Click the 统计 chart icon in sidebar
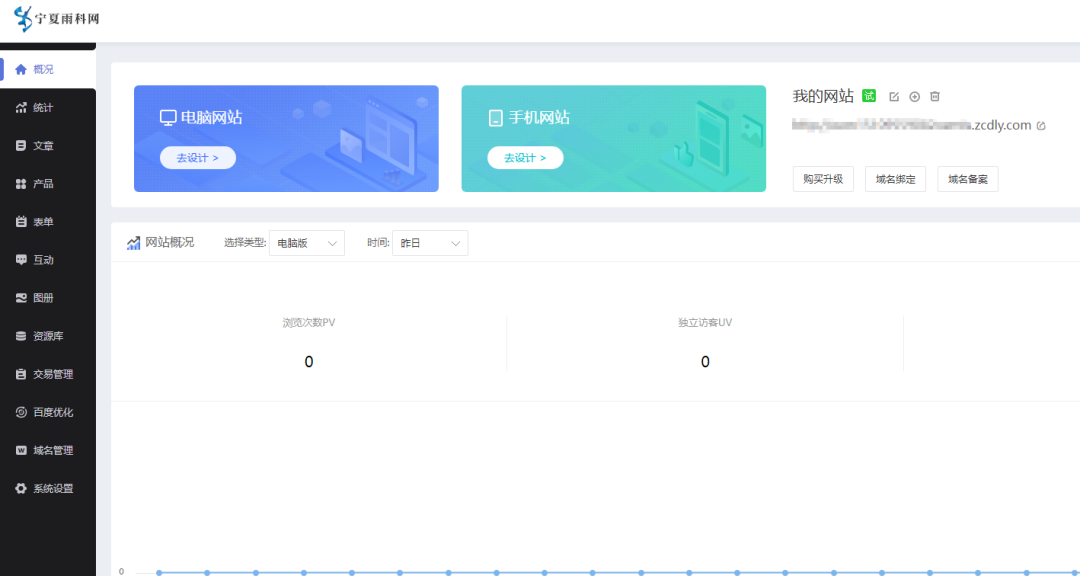 [21, 107]
